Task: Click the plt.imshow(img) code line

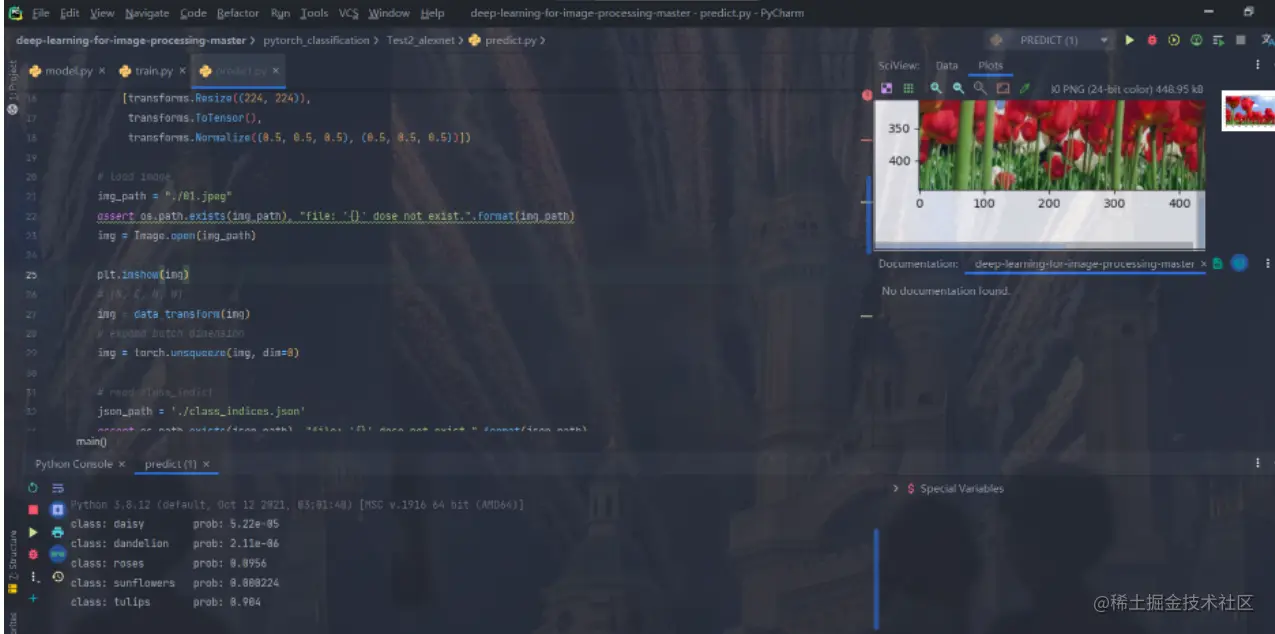Action: pos(143,274)
